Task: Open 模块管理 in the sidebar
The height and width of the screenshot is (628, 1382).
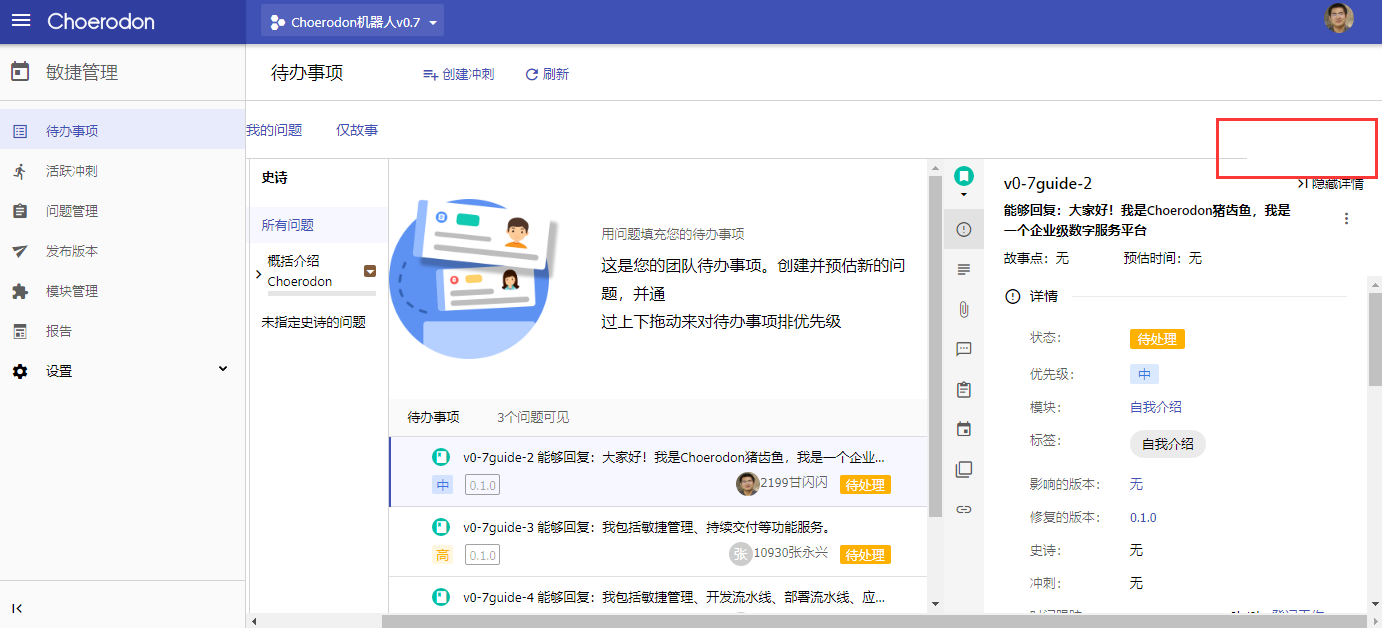Action: 122,291
